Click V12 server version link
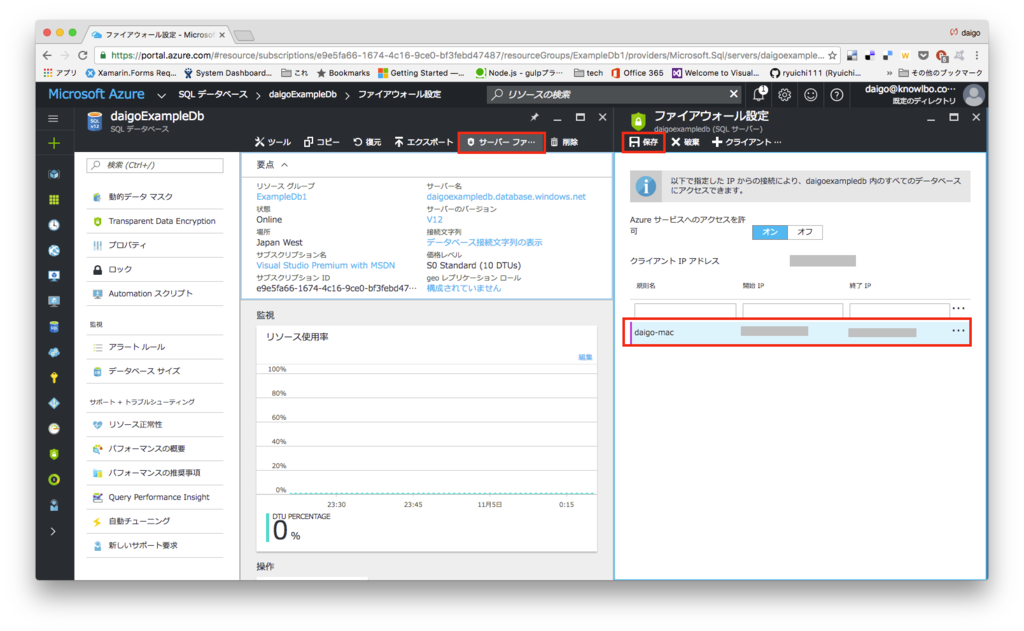Image resolution: width=1024 pixels, height=631 pixels. click(x=434, y=219)
